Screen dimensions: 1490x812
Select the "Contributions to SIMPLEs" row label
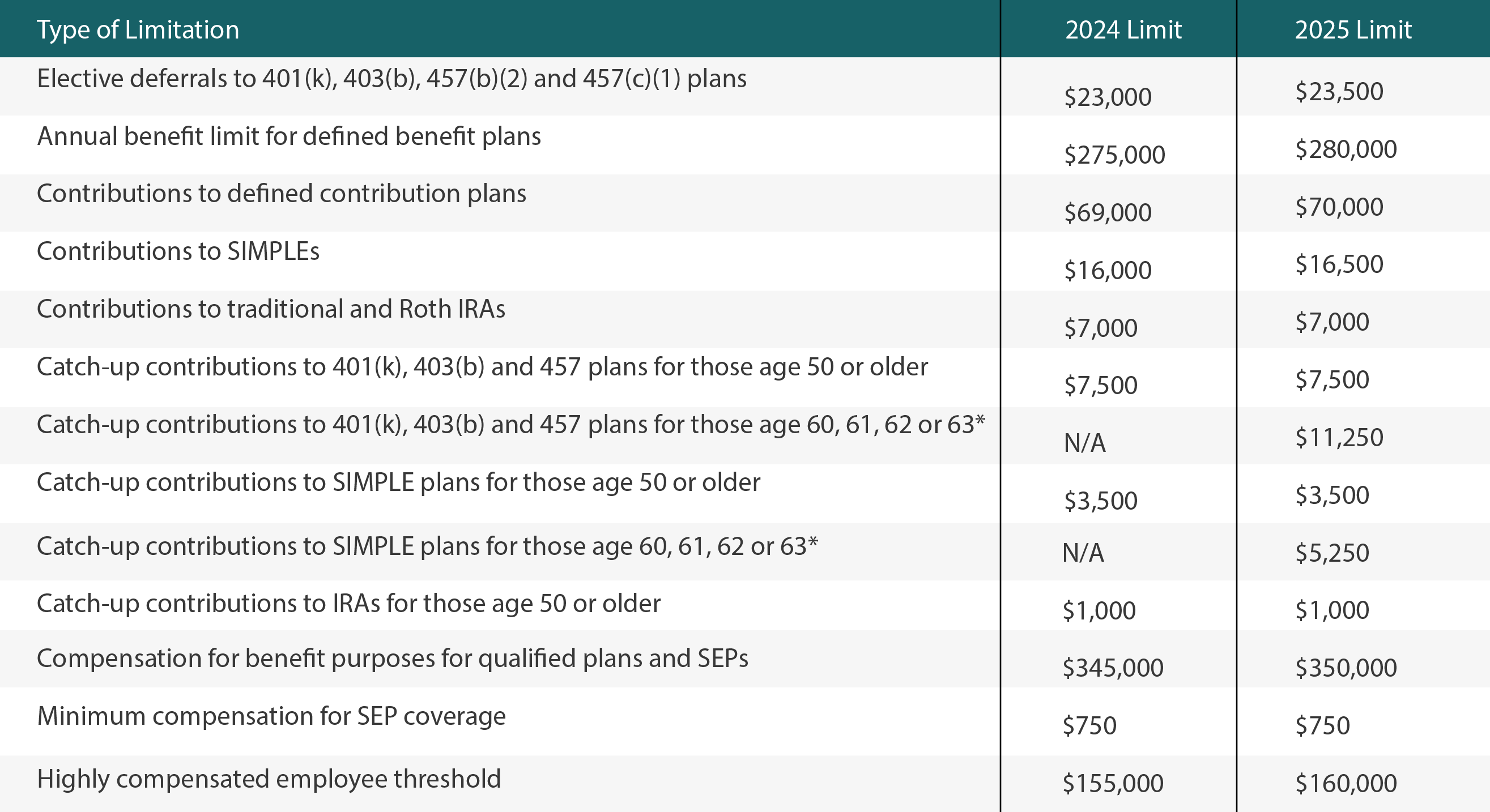click(178, 251)
